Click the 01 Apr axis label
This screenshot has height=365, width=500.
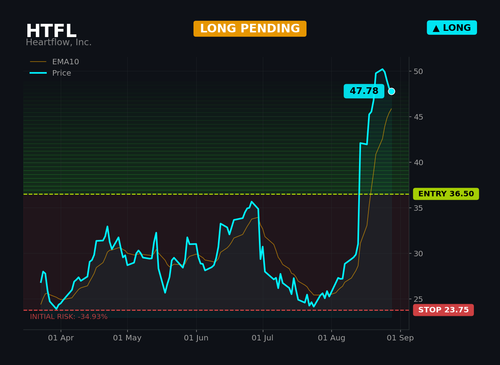tap(61, 338)
